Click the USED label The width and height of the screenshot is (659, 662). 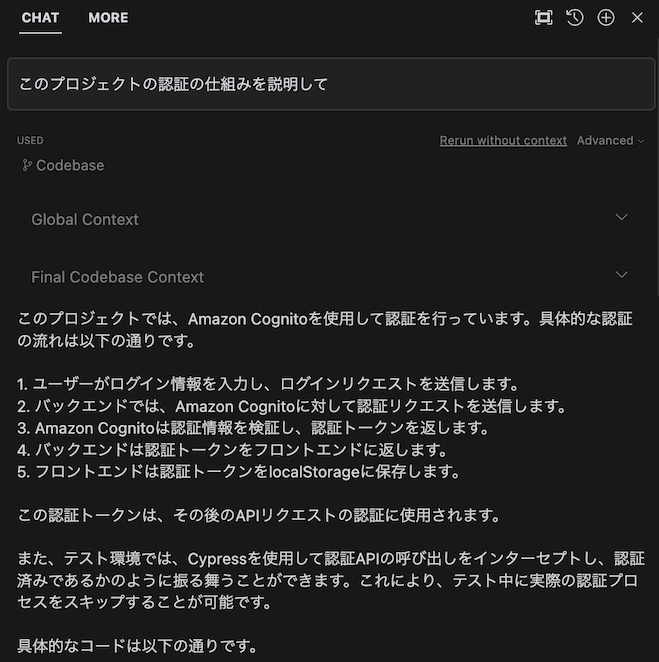coord(30,140)
